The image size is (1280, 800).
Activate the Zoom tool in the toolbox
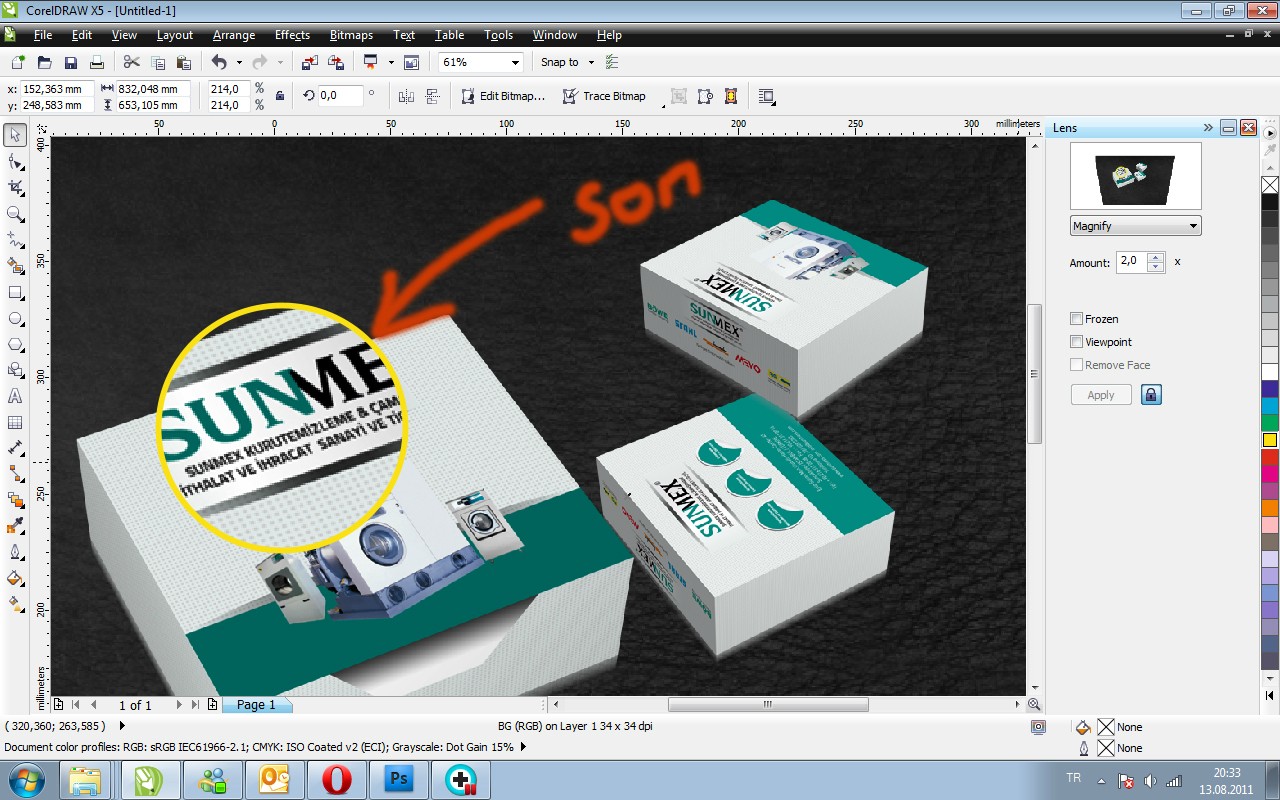coord(15,213)
